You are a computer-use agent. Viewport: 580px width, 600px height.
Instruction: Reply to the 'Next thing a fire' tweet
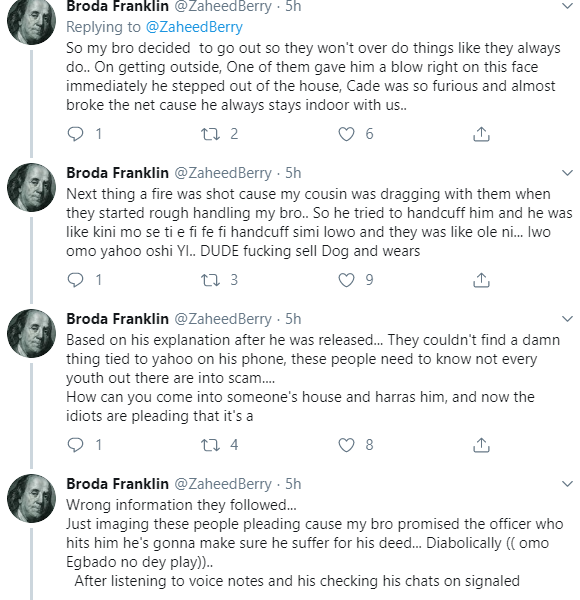coord(75,280)
